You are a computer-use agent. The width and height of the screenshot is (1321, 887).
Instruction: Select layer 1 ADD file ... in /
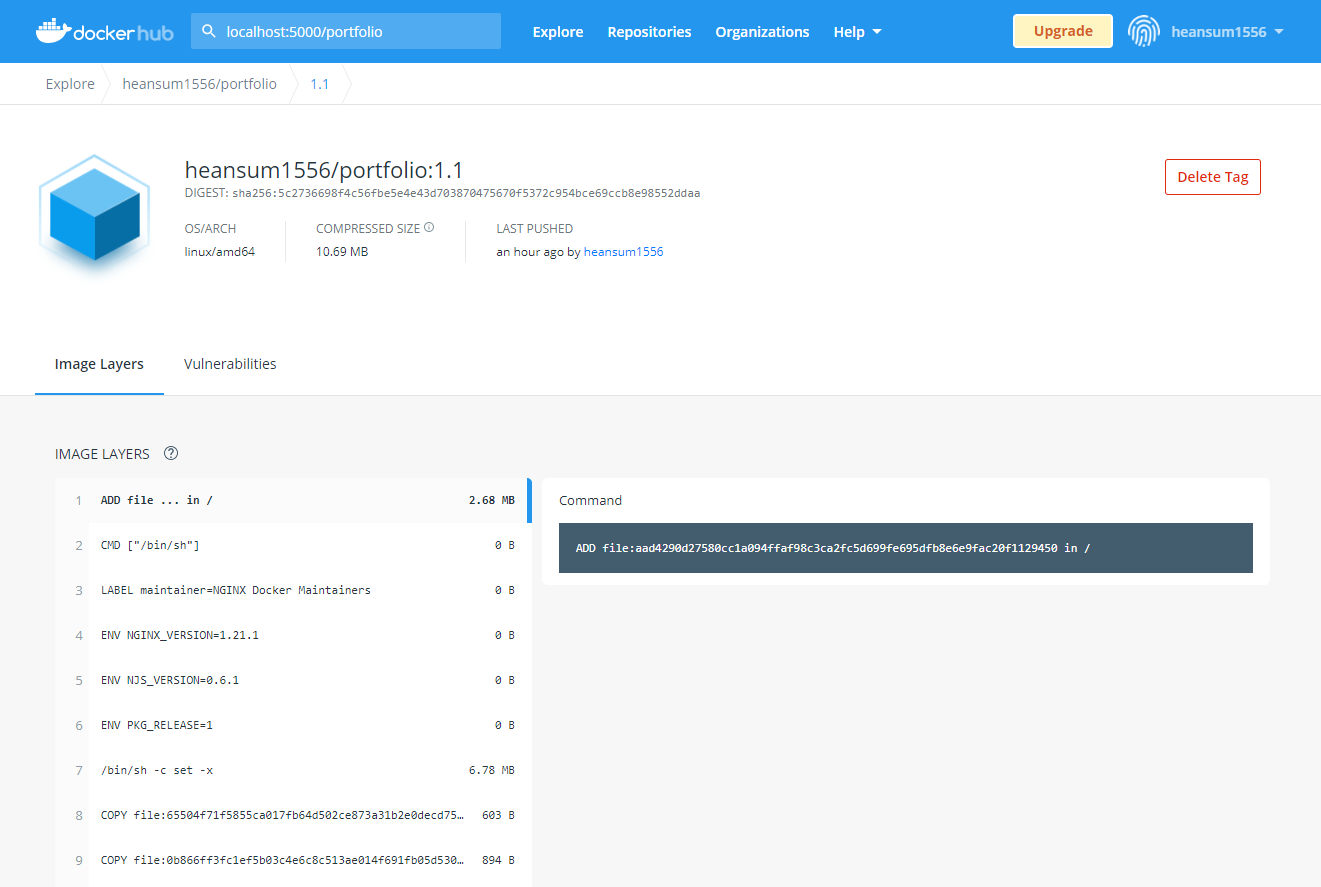[293, 500]
